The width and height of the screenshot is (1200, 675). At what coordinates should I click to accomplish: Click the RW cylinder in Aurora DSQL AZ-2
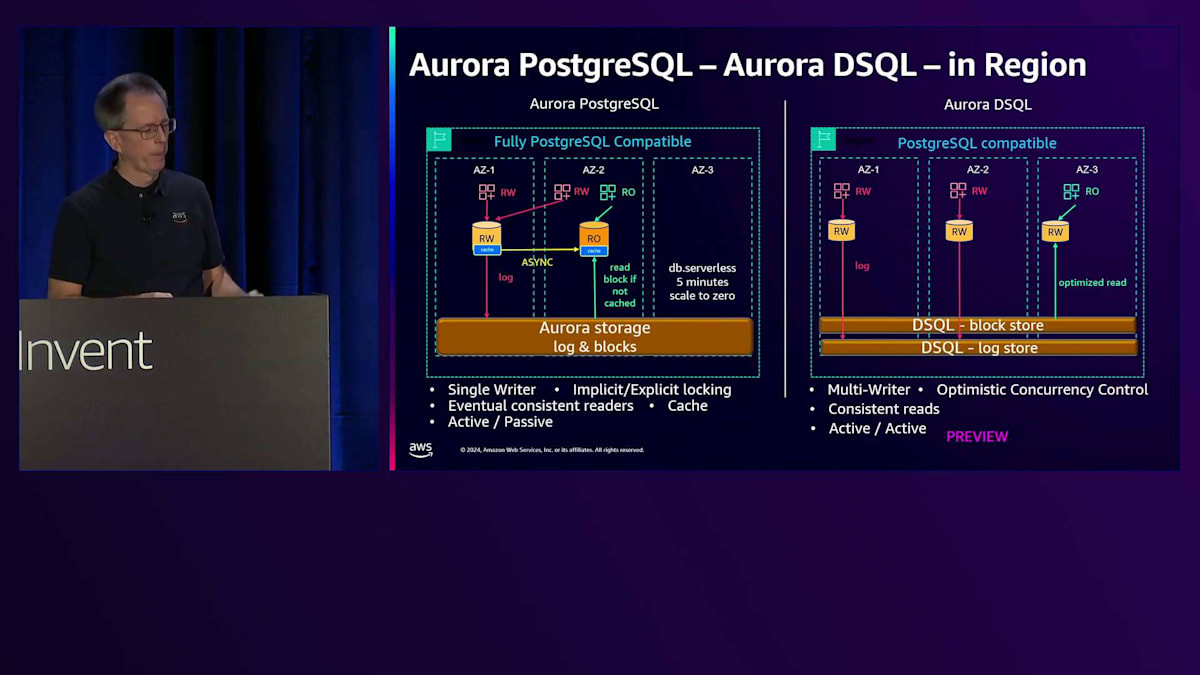tap(959, 231)
